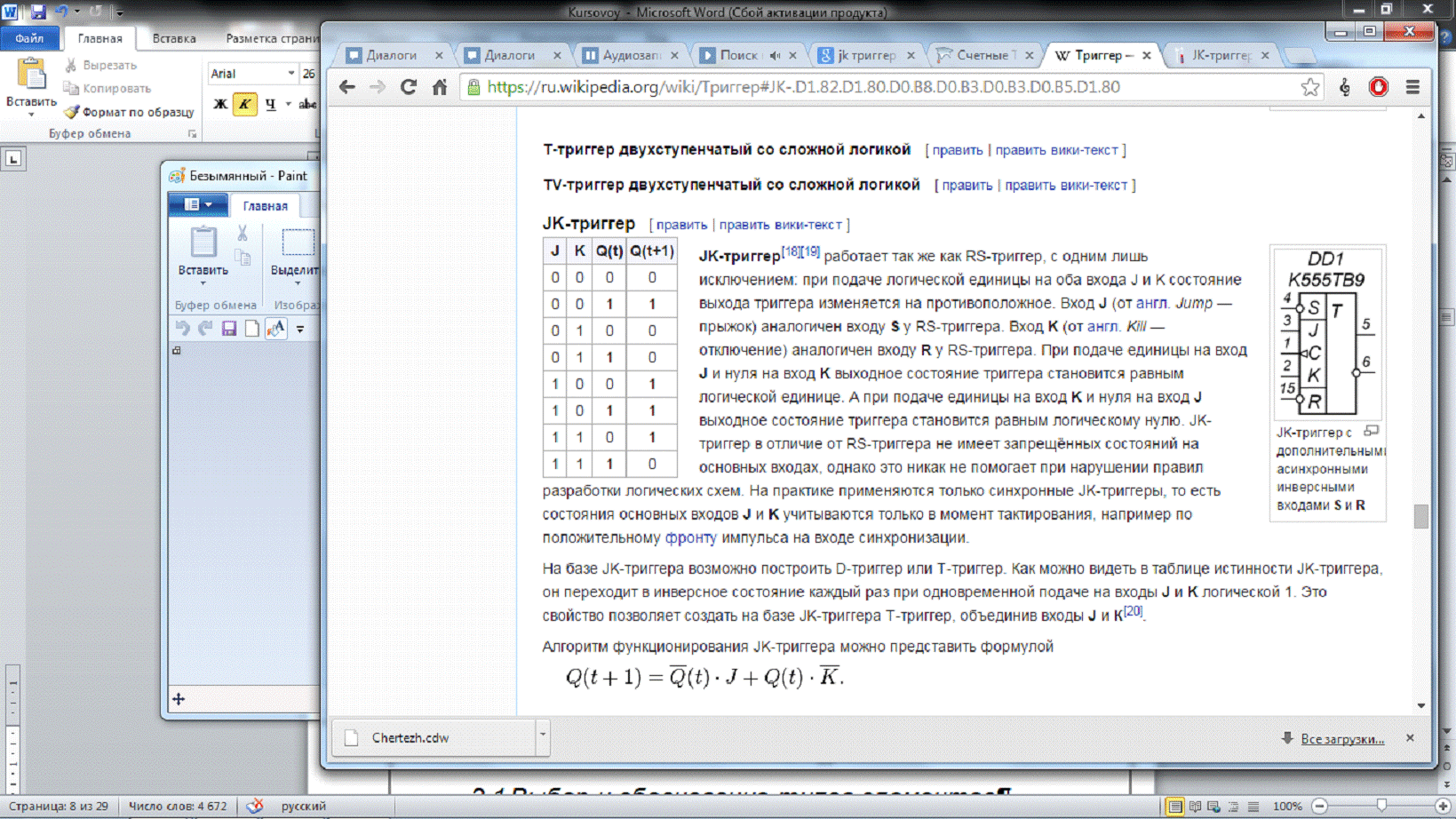Click the фронту hyperlink in the article
The width and height of the screenshot is (1456, 819).
point(690,537)
